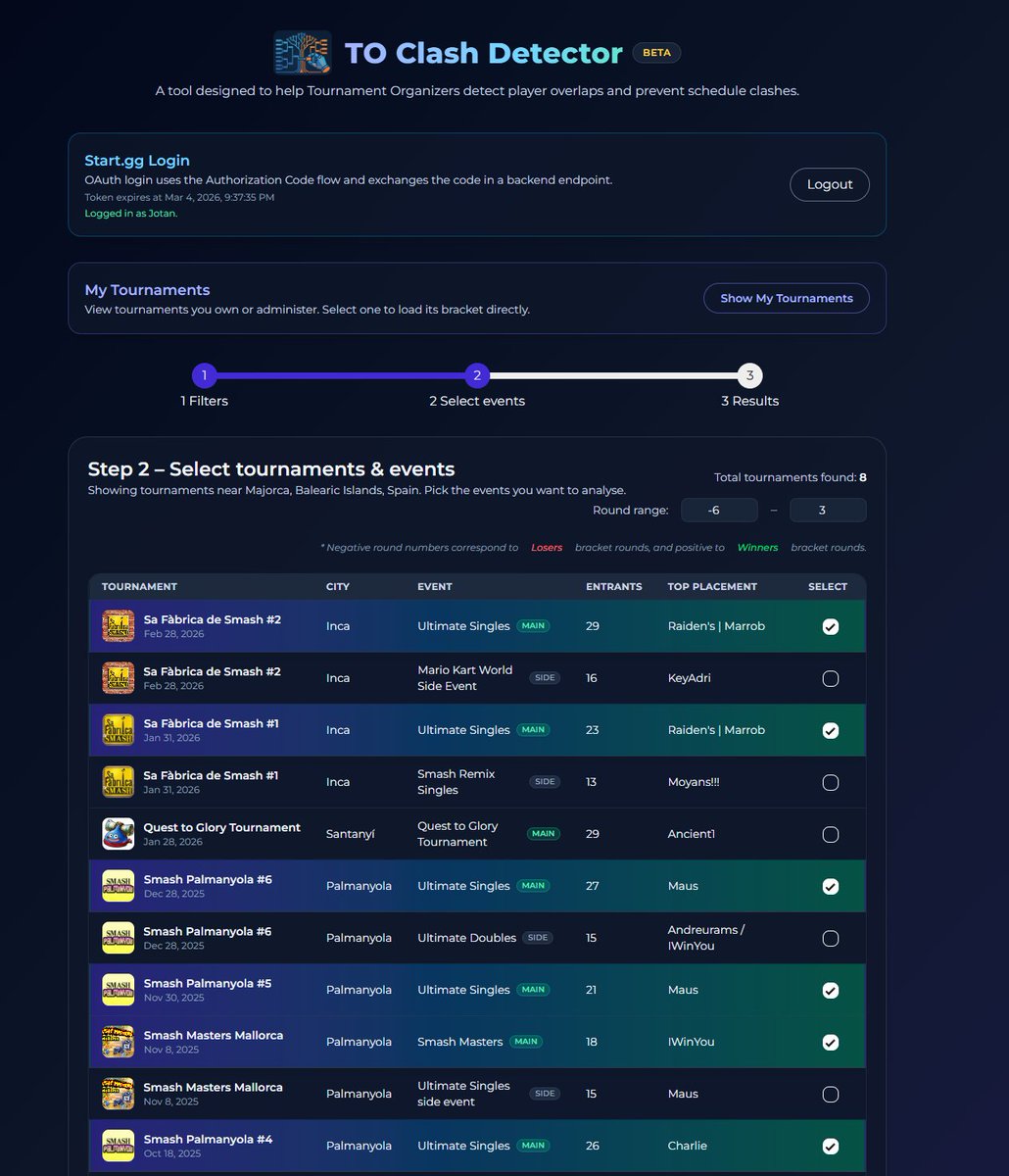
Task: Click SIDE badge on Mario Kart World Side Event
Action: (545, 678)
